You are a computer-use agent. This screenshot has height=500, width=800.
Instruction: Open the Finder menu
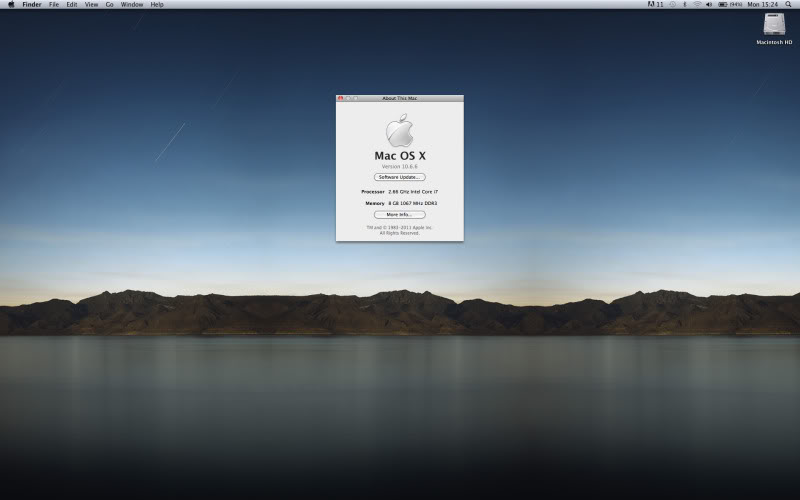click(x=32, y=4)
